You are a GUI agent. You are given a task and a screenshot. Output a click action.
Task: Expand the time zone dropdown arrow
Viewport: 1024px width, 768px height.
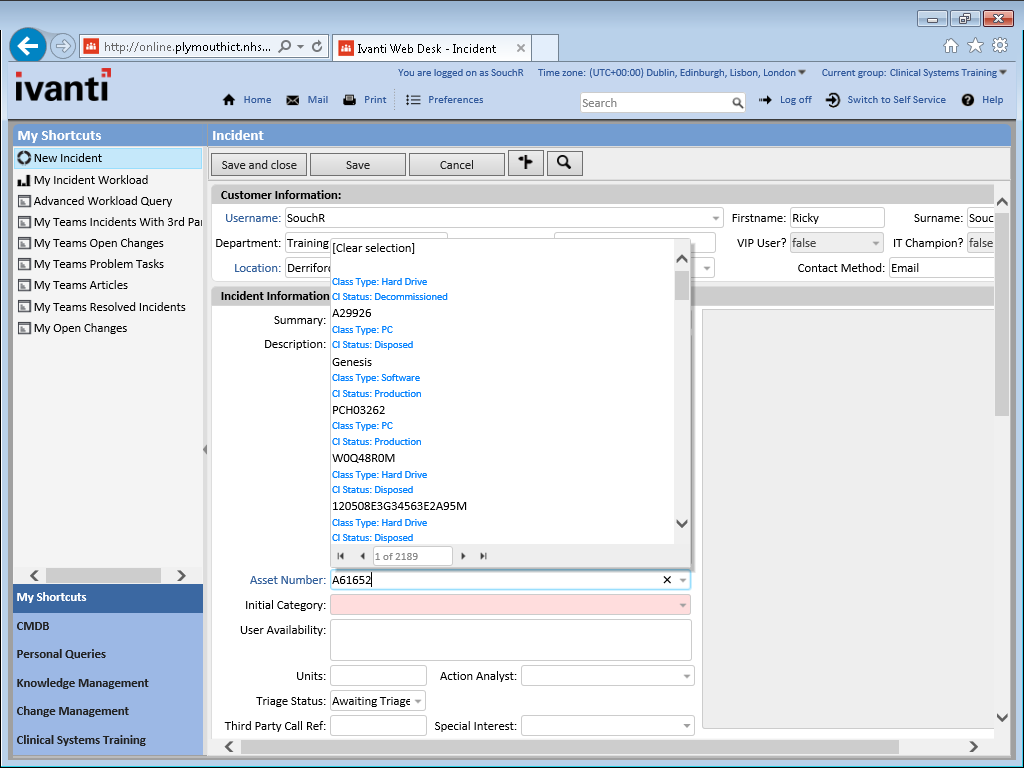click(802, 72)
